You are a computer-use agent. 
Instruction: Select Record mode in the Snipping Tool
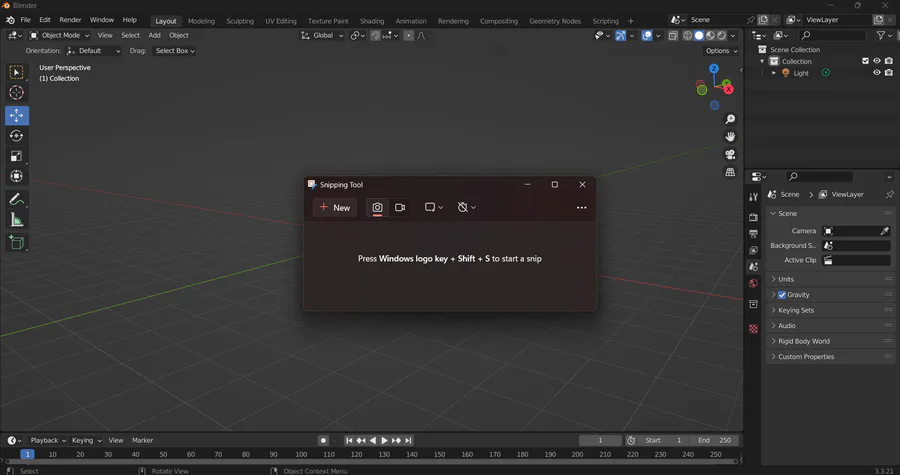click(400, 208)
